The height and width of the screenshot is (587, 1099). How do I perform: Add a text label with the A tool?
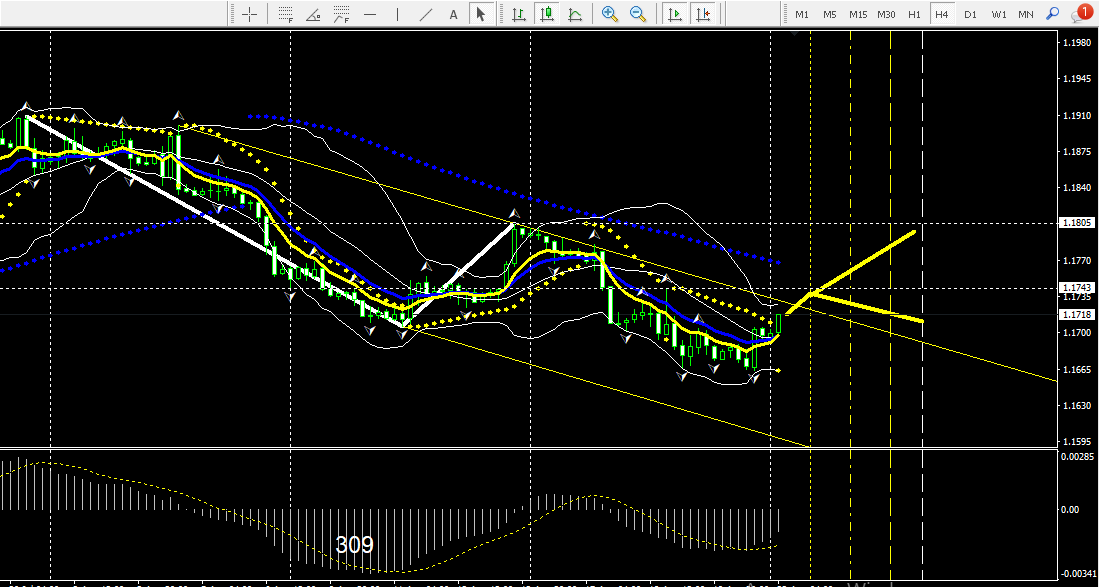coord(453,14)
